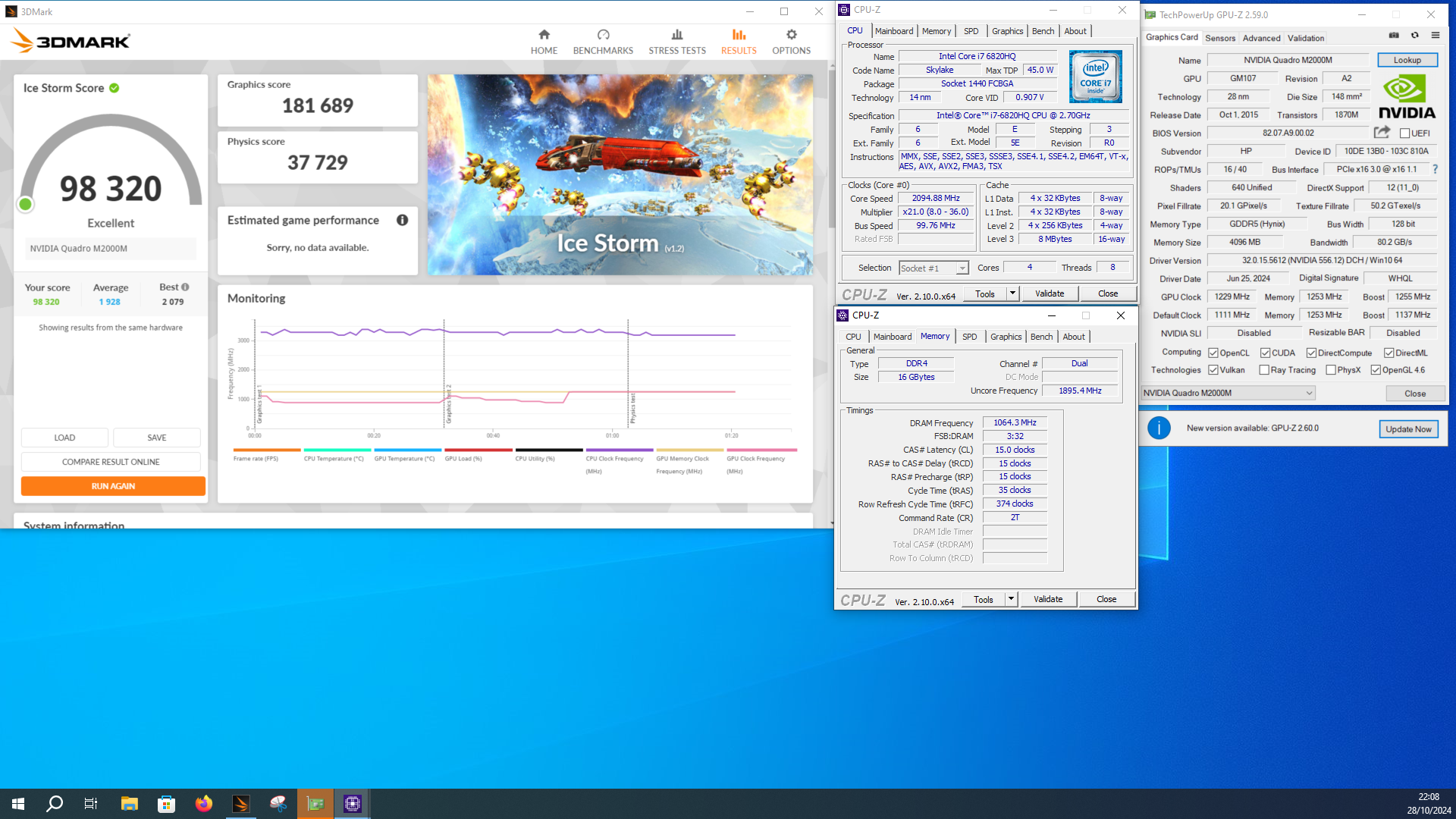Viewport: 1456px width, 819px height.
Task: Click Close in lower CPU-Z
Action: click(x=1106, y=599)
